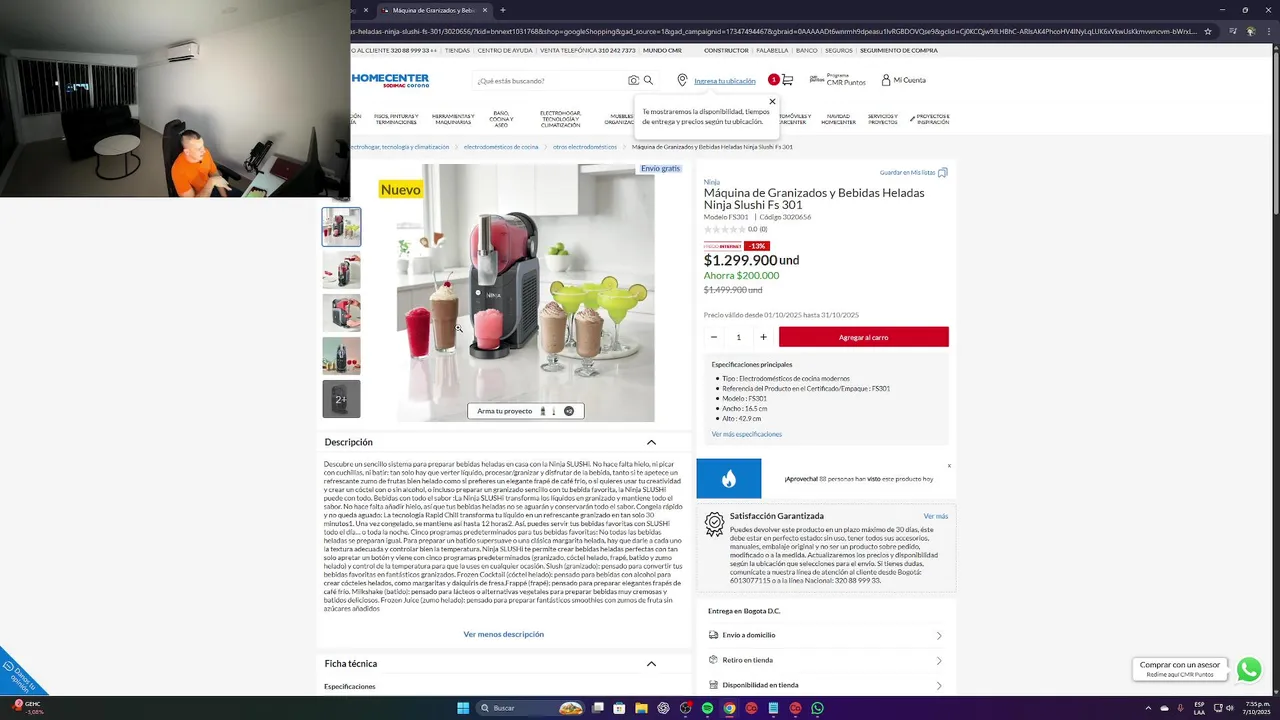The width and height of the screenshot is (1280, 720).
Task: Expand Disponibilidad en tienda option
Action: coord(939,685)
